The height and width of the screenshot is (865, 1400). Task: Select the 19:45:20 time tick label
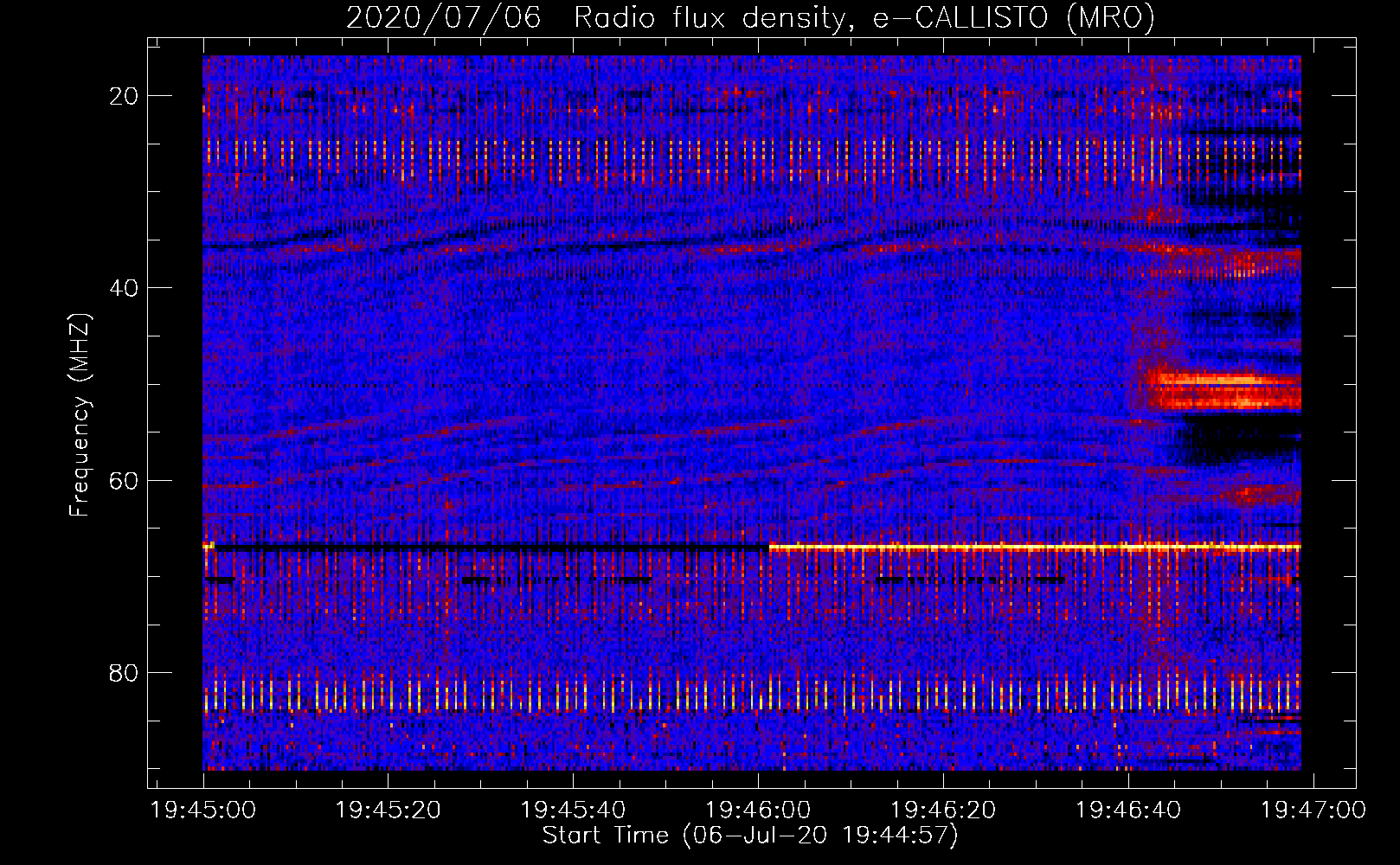pyautogui.click(x=388, y=811)
